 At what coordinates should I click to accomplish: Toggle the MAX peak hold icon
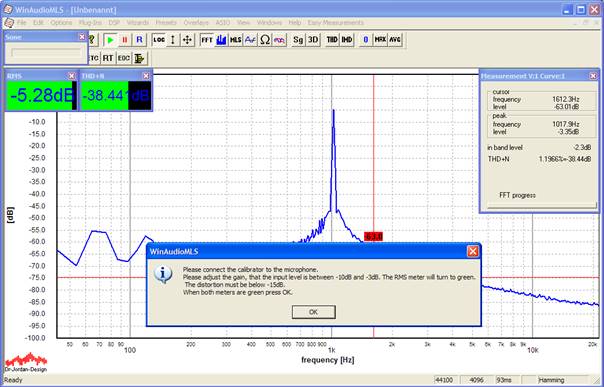(381, 40)
